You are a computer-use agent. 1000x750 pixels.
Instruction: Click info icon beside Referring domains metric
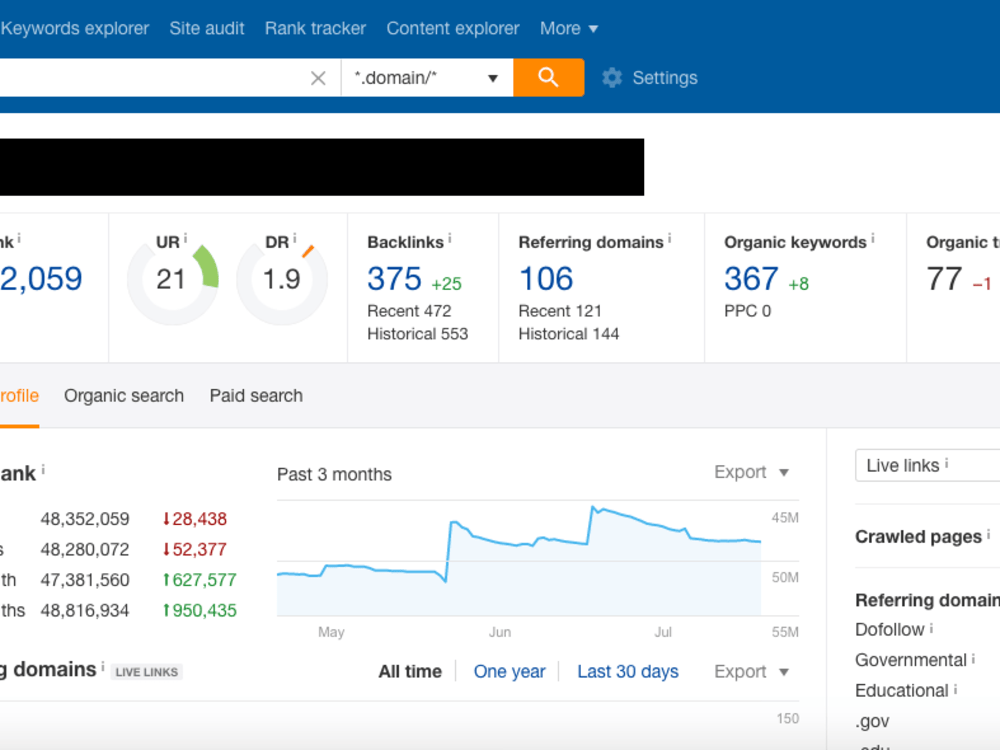pos(670,239)
